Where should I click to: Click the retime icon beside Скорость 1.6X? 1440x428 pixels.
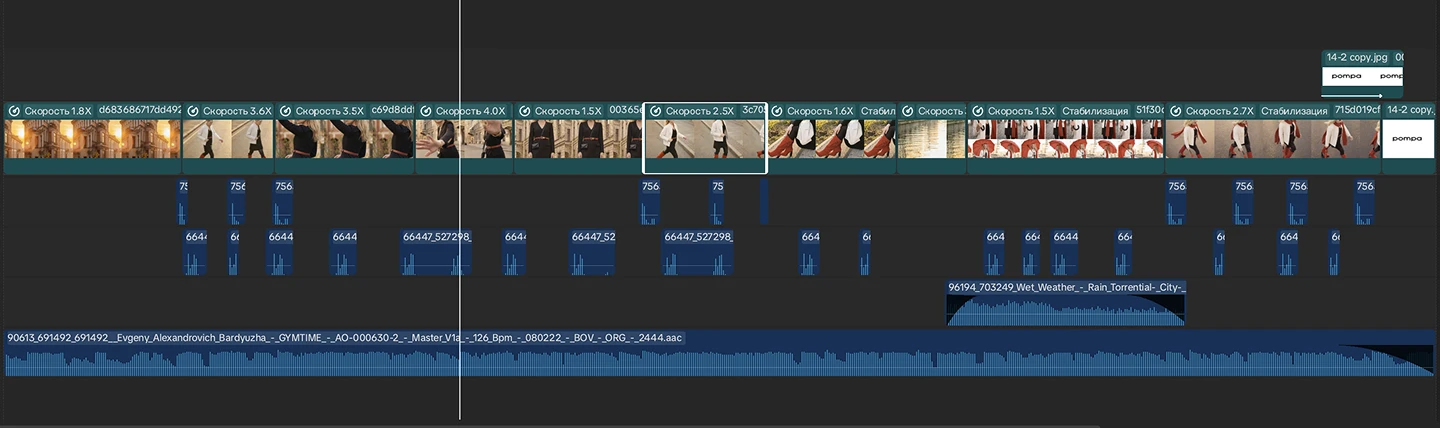[x=777, y=111]
